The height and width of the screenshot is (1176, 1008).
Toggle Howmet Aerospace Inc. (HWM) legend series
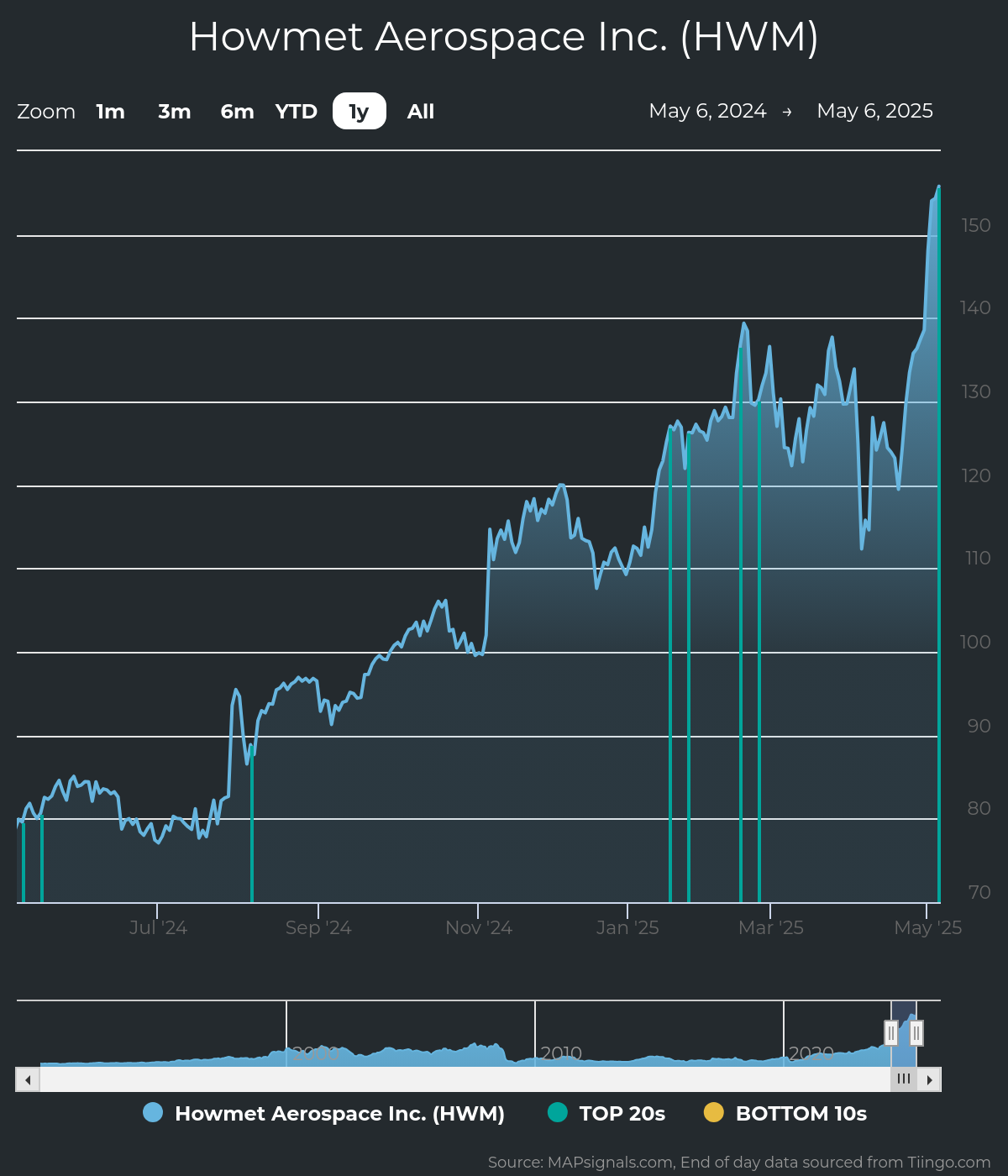(324, 1113)
